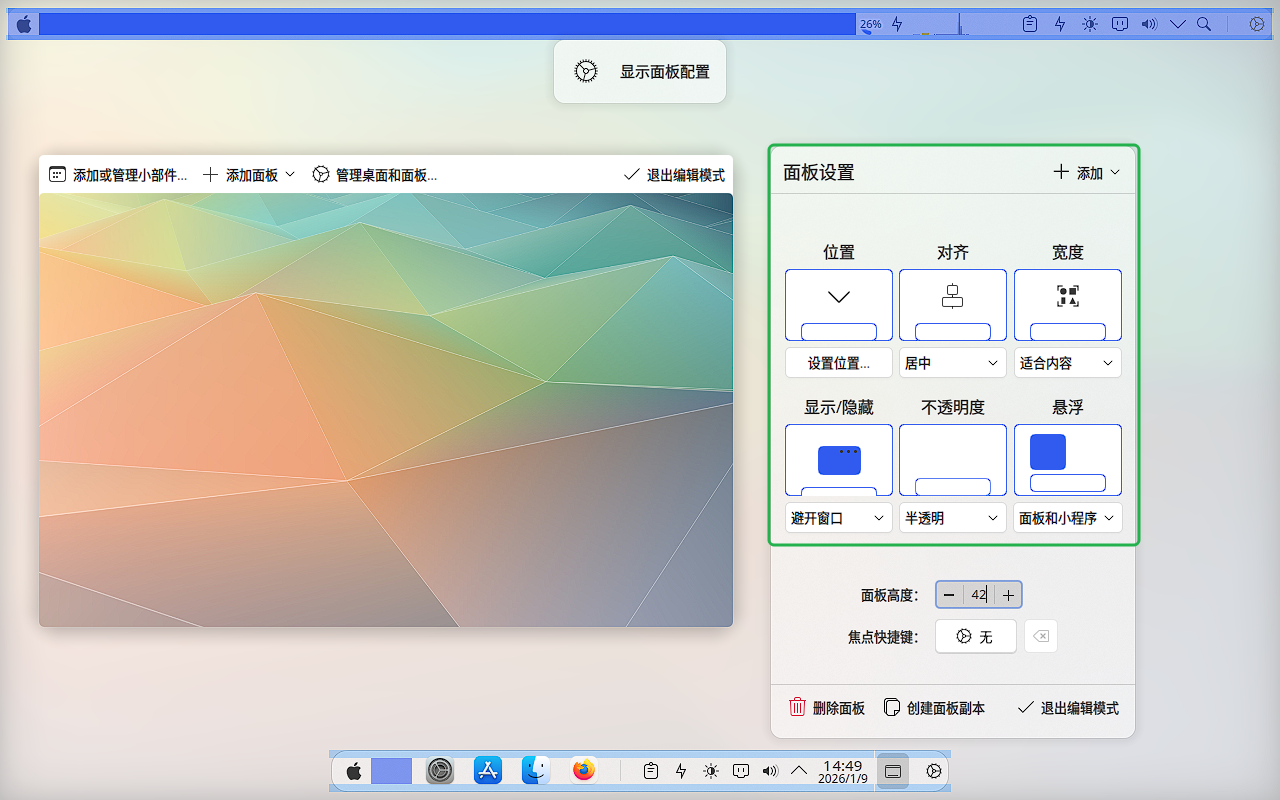
Task: Expand the 半透明 opacity dropdown
Action: click(x=952, y=518)
